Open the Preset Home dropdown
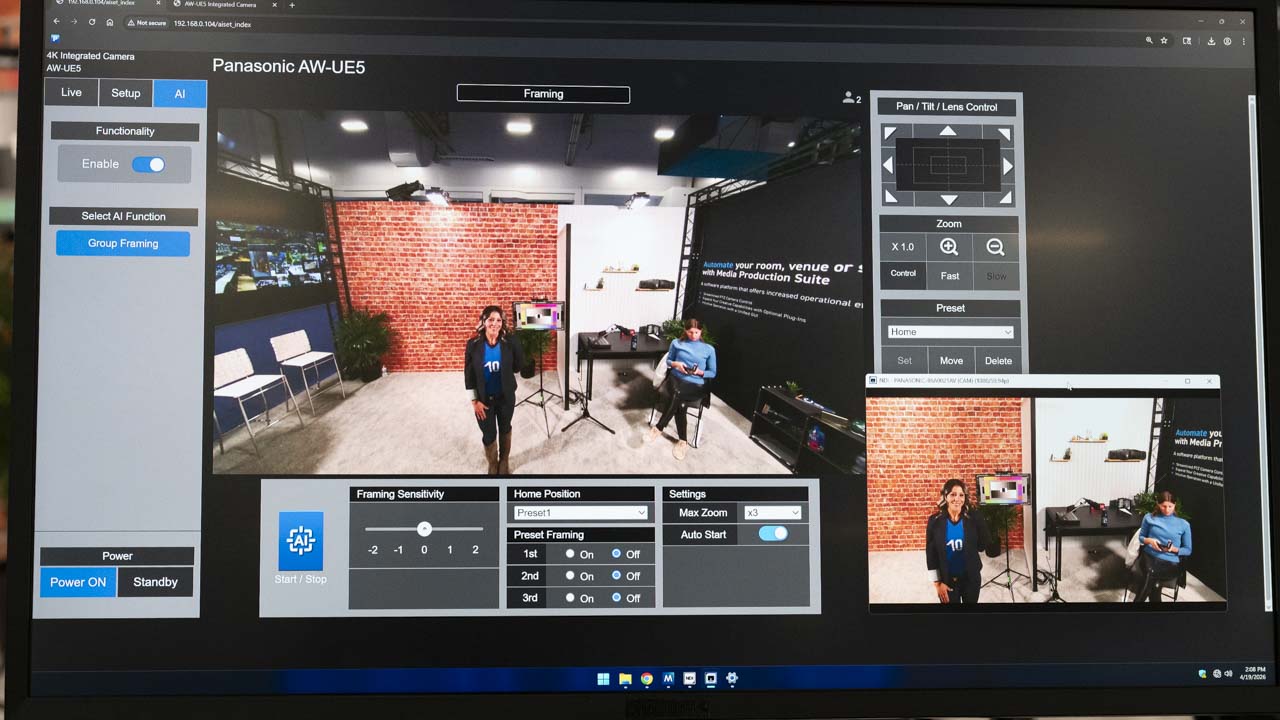Screen dimensions: 1280x720 pyautogui.click(x=950, y=332)
